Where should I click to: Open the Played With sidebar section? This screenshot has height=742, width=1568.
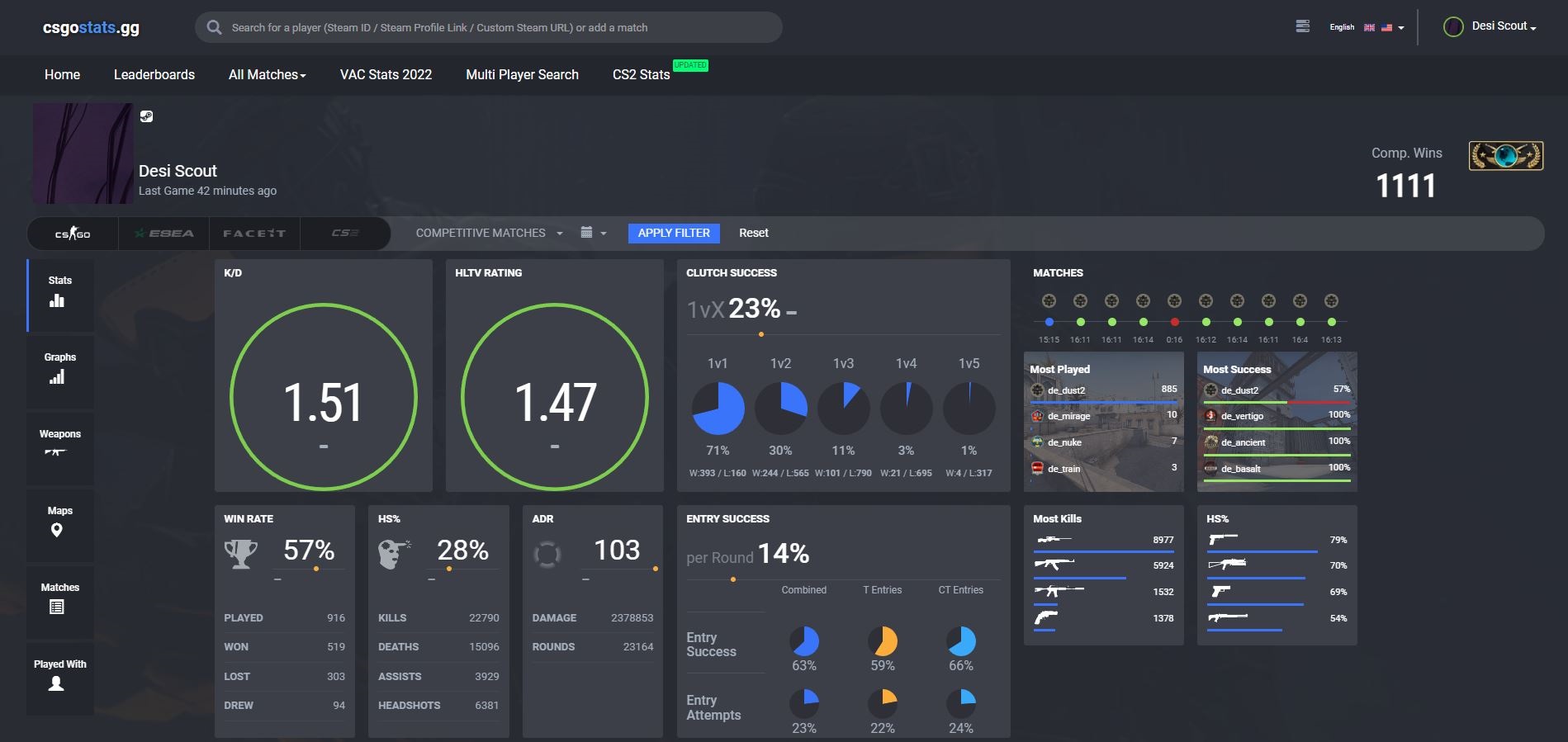(x=60, y=678)
